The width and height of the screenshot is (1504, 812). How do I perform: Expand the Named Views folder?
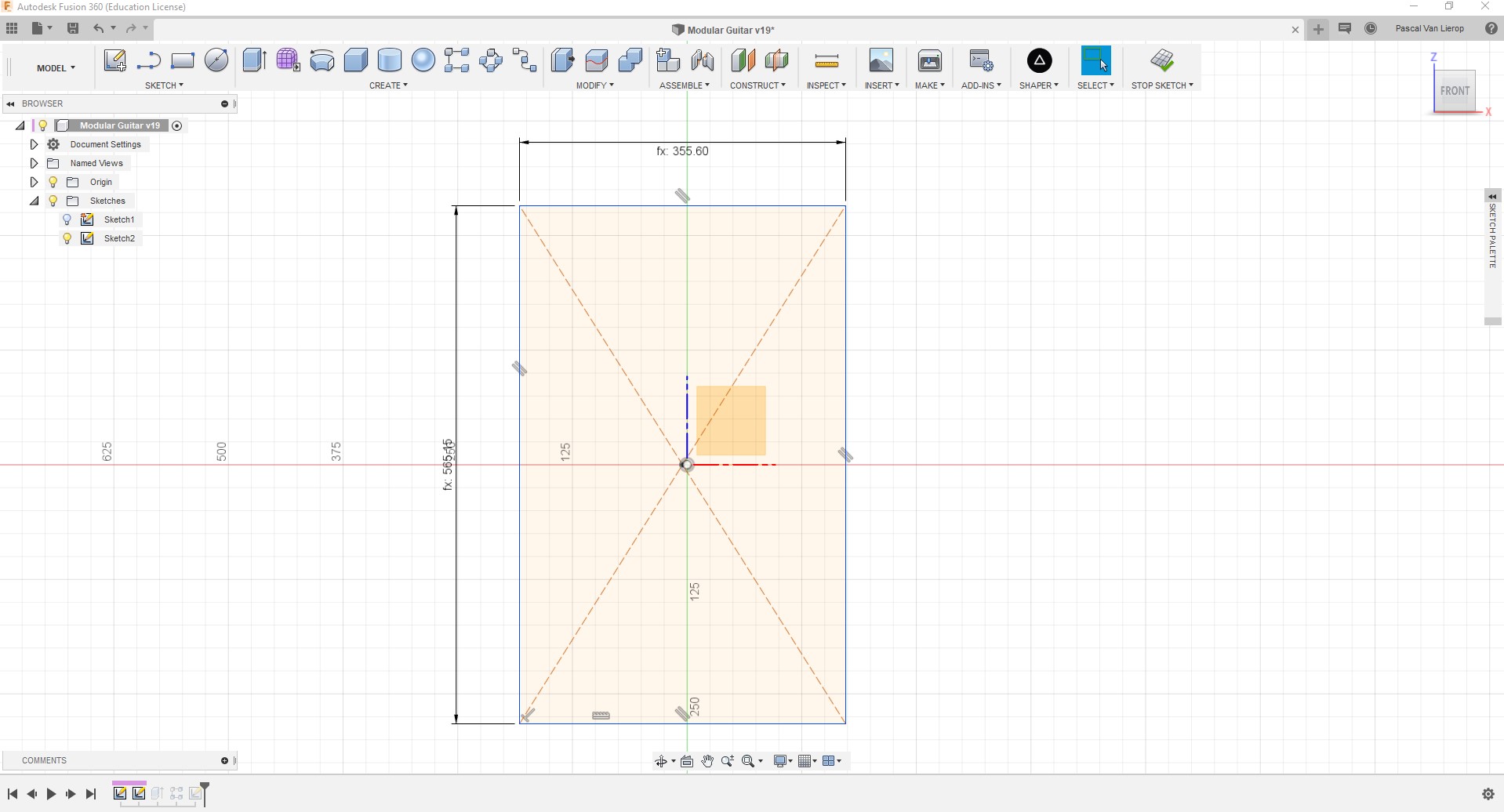(34, 163)
